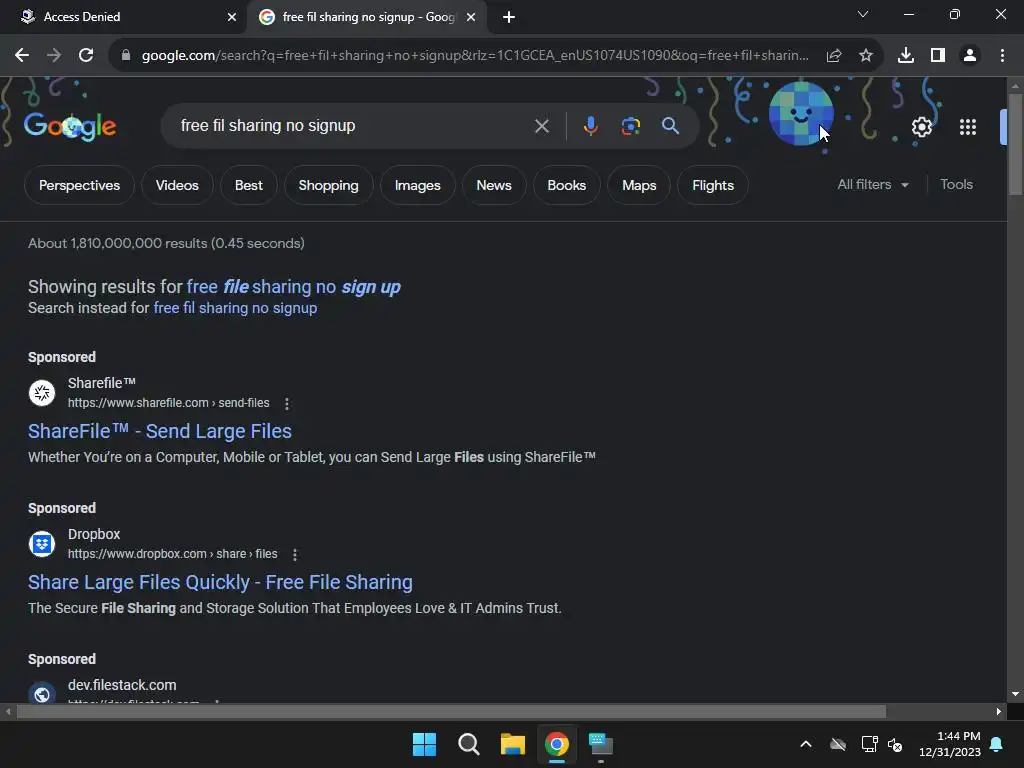
Task: Click dev.filestack.com sponsored listing
Action: click(122, 685)
